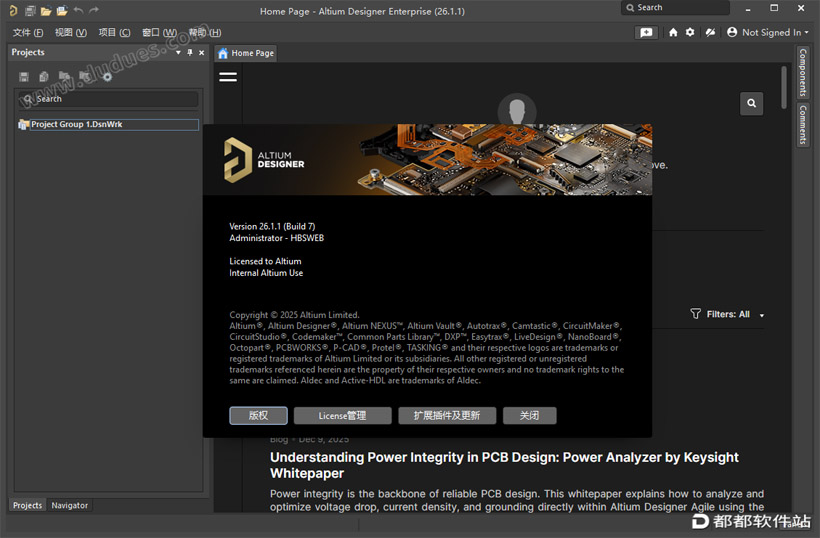Click the Save All icon in title bar

click(x=30, y=10)
